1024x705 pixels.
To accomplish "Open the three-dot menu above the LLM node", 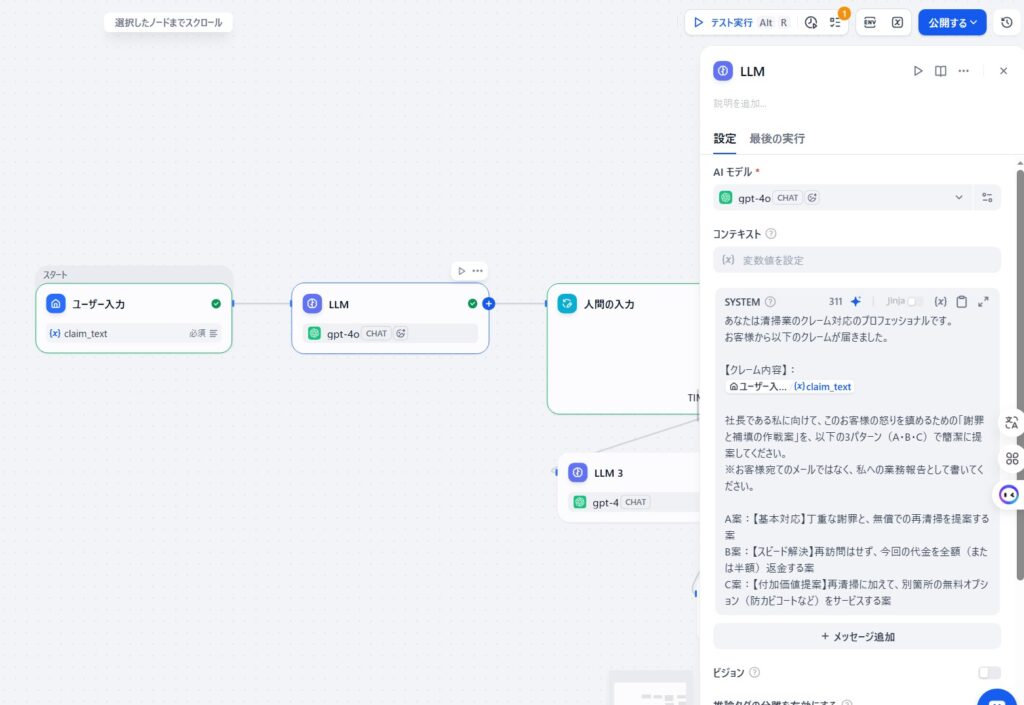I will tap(477, 271).
